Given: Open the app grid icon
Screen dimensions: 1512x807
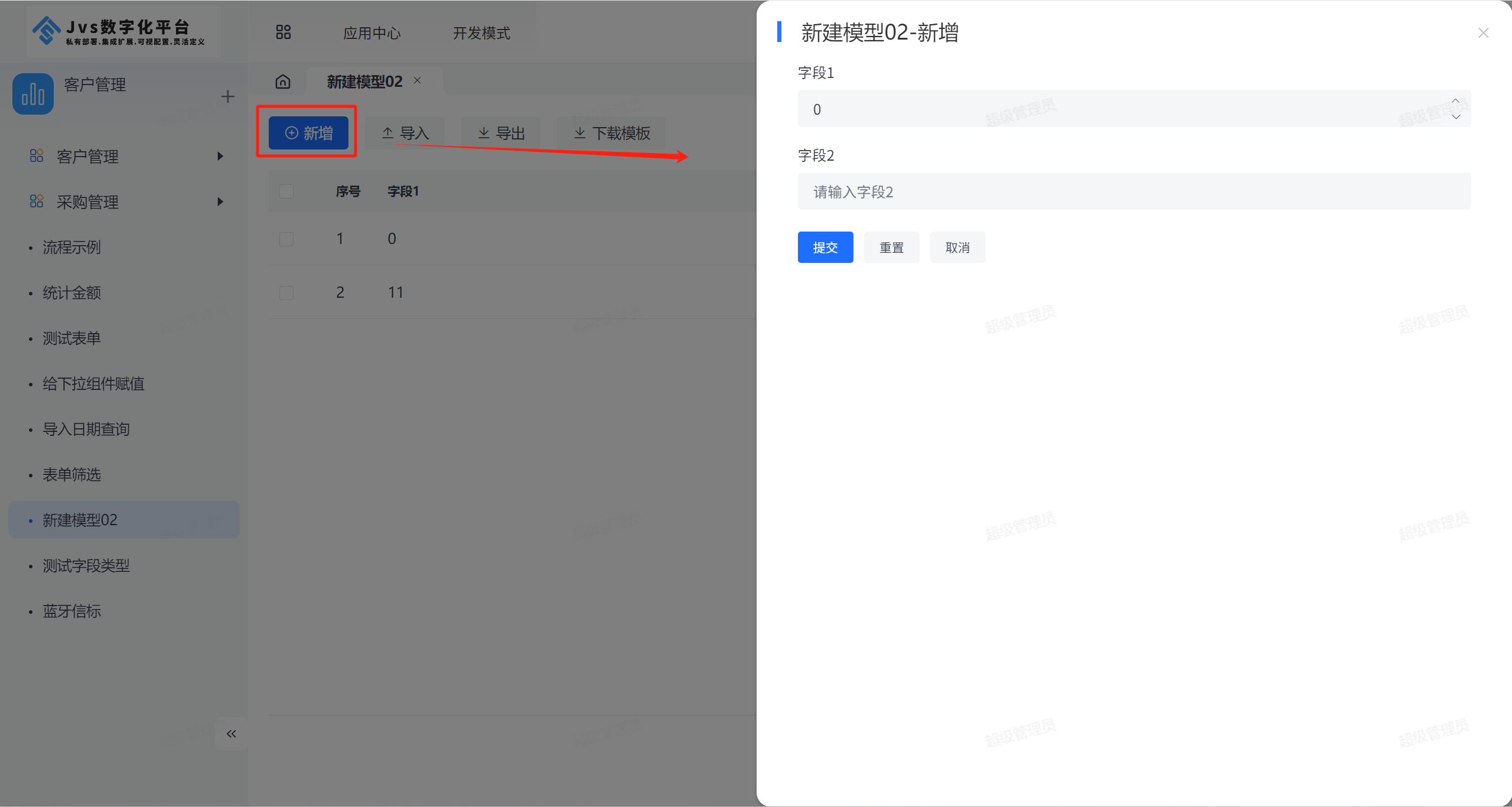Looking at the screenshot, I should click(x=283, y=32).
